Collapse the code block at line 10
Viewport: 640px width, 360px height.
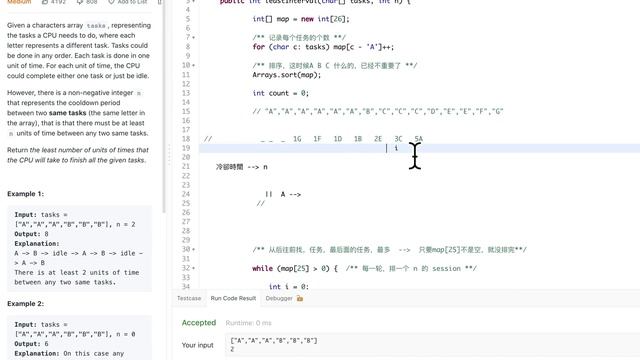(193, 65)
